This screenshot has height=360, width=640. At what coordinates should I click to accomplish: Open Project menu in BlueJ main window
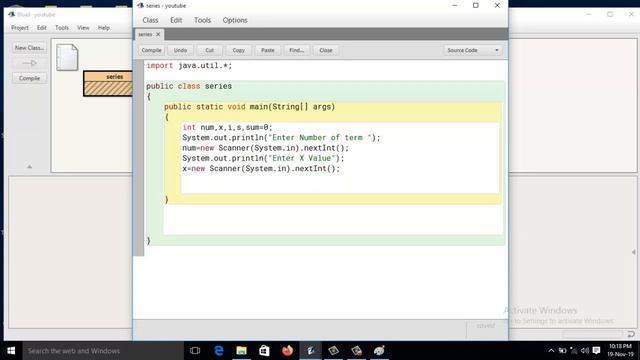click(x=20, y=28)
